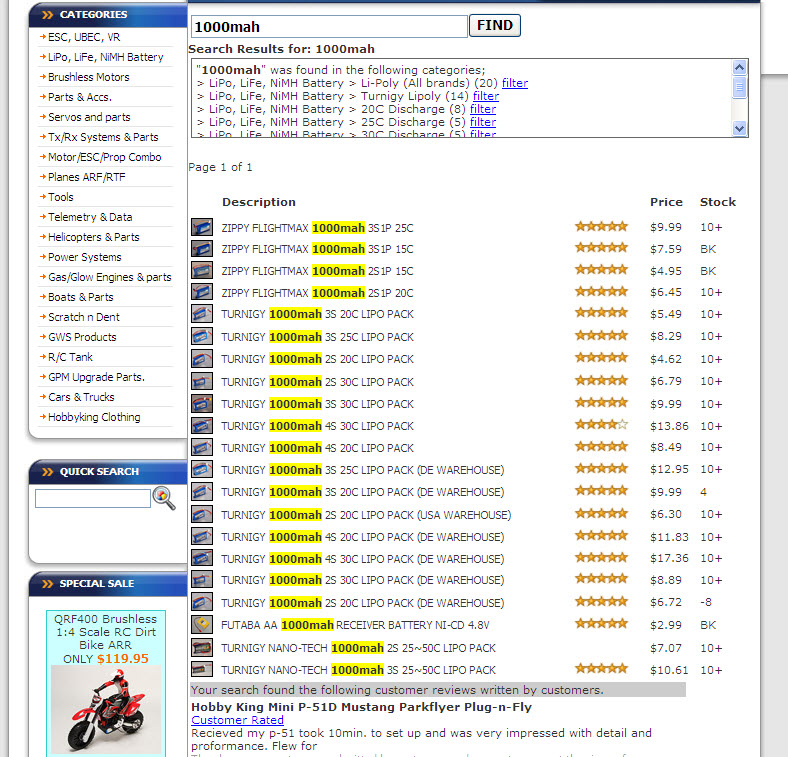Open LiPo, LiFe, NiMH Battery category
The image size is (788, 757).
106,57
